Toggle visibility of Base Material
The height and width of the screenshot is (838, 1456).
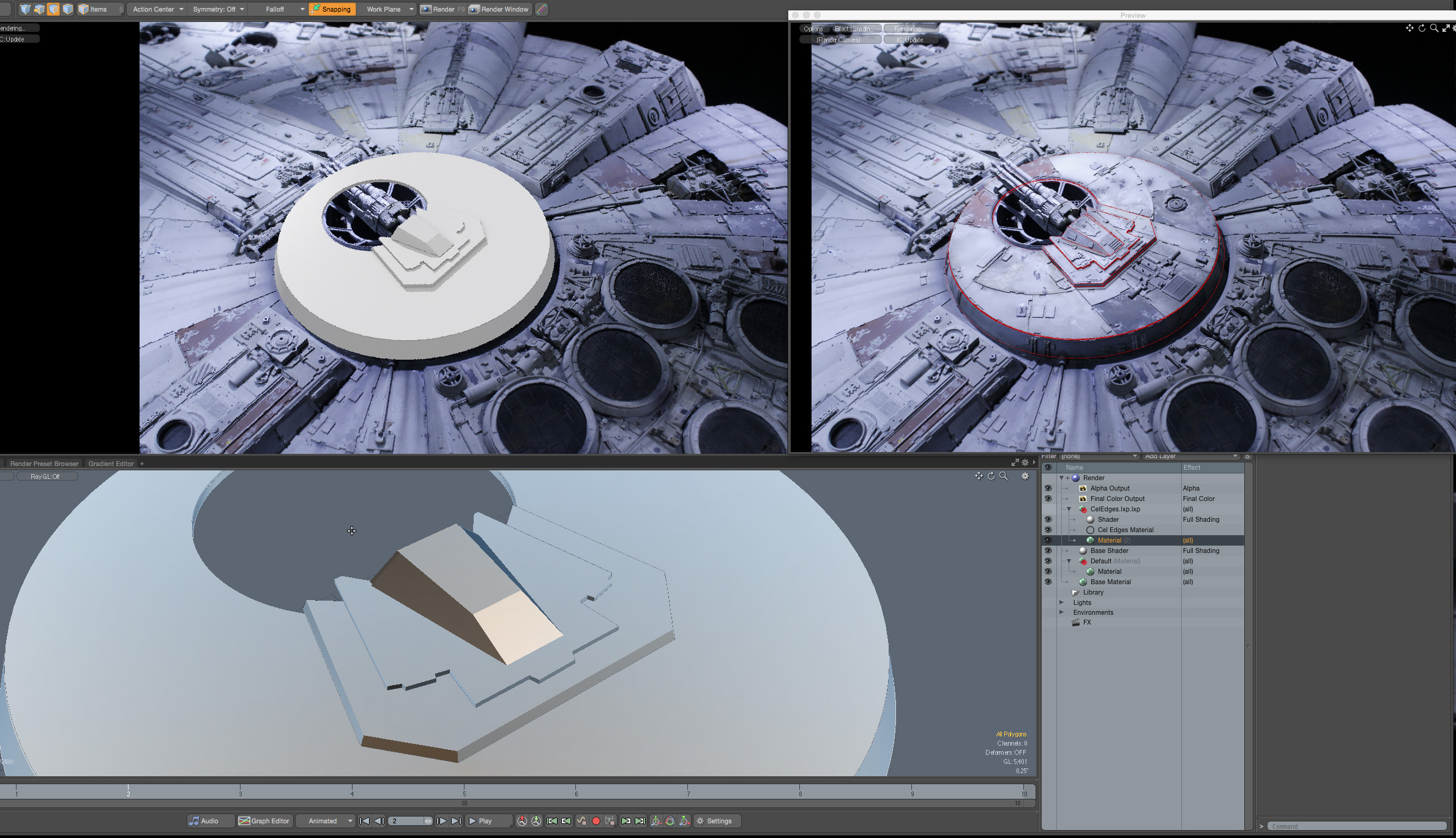pyautogui.click(x=1048, y=582)
